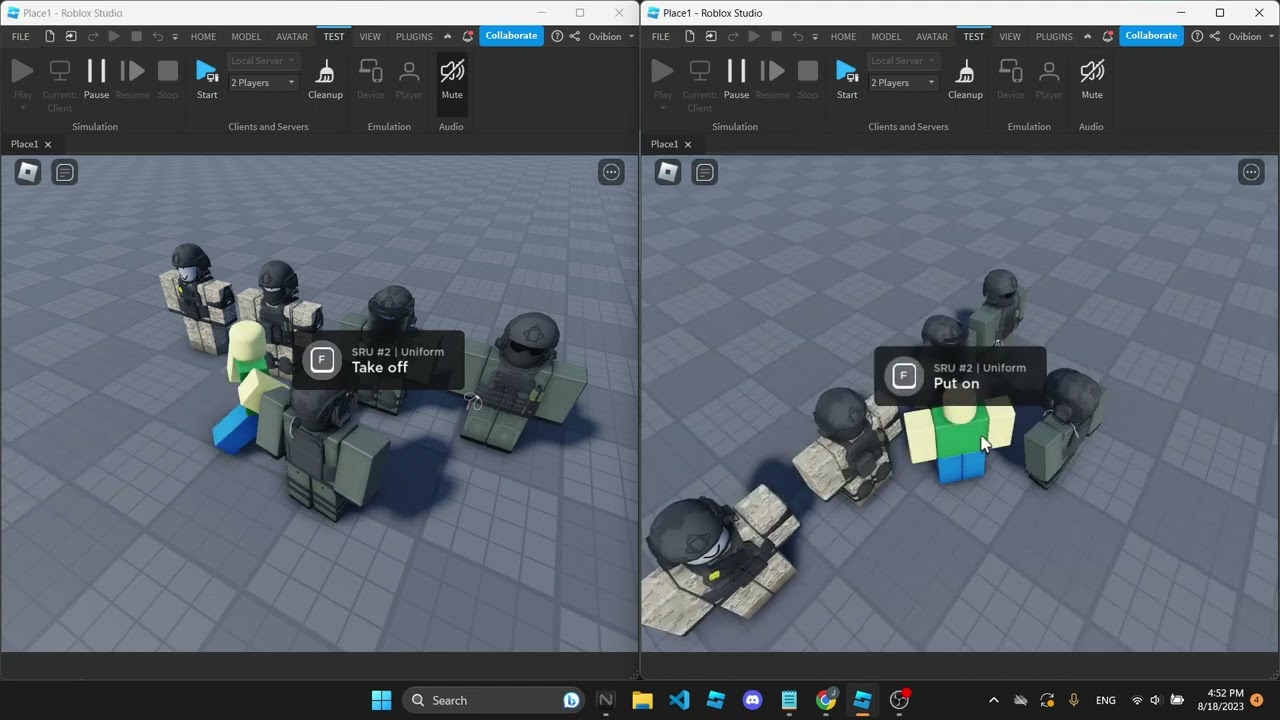Toggle Mute audio in right window
Image resolution: width=1280 pixels, height=720 pixels.
click(x=1092, y=78)
